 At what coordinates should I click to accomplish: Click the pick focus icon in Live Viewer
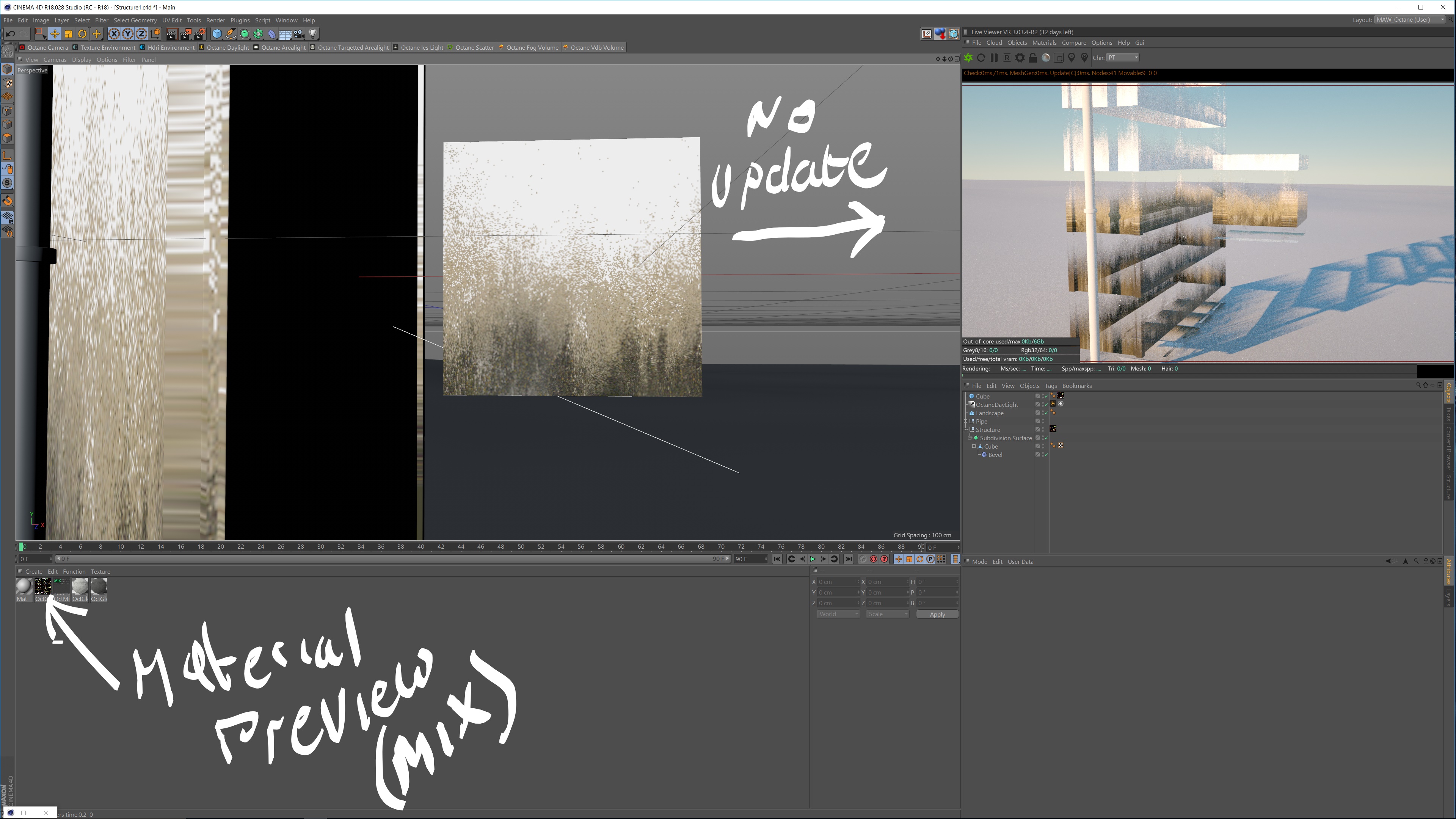1072,58
